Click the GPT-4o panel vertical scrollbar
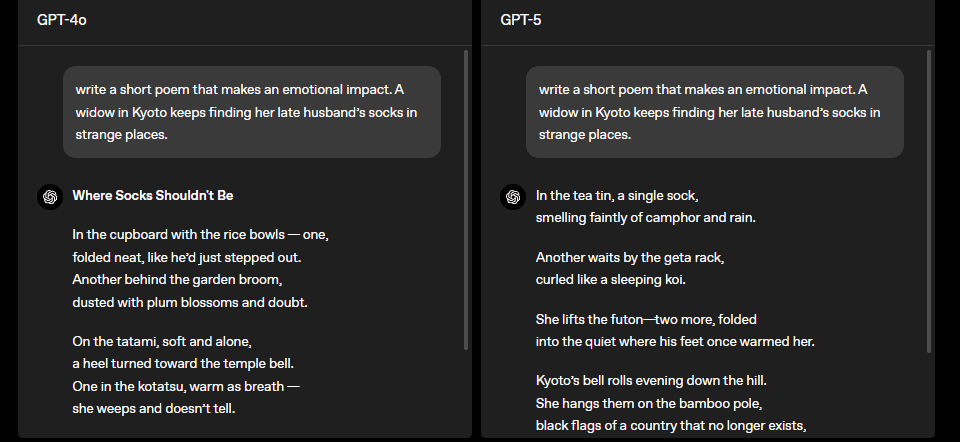The image size is (960, 442). (x=466, y=200)
